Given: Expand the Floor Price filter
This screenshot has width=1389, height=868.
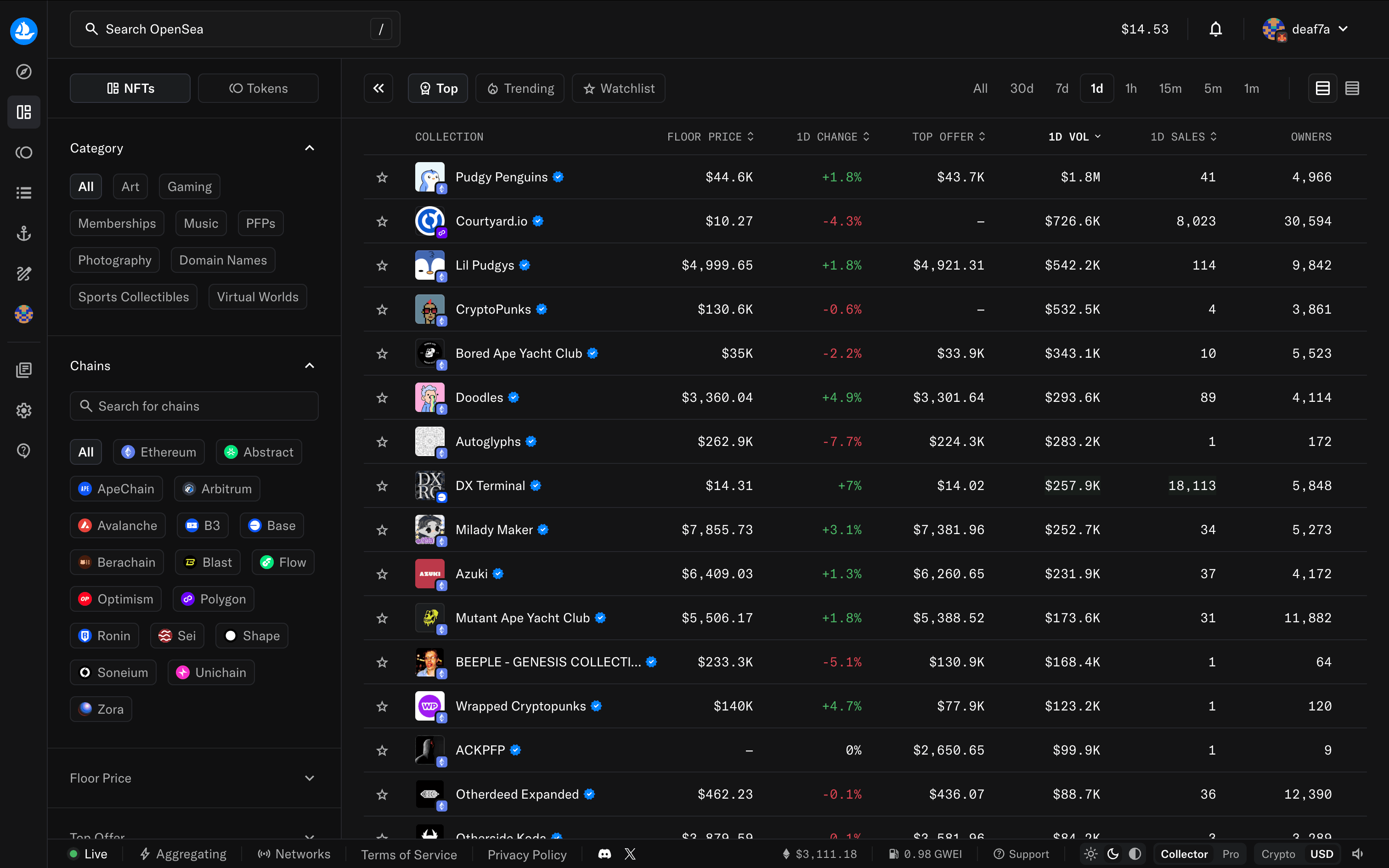Looking at the screenshot, I should 310,778.
